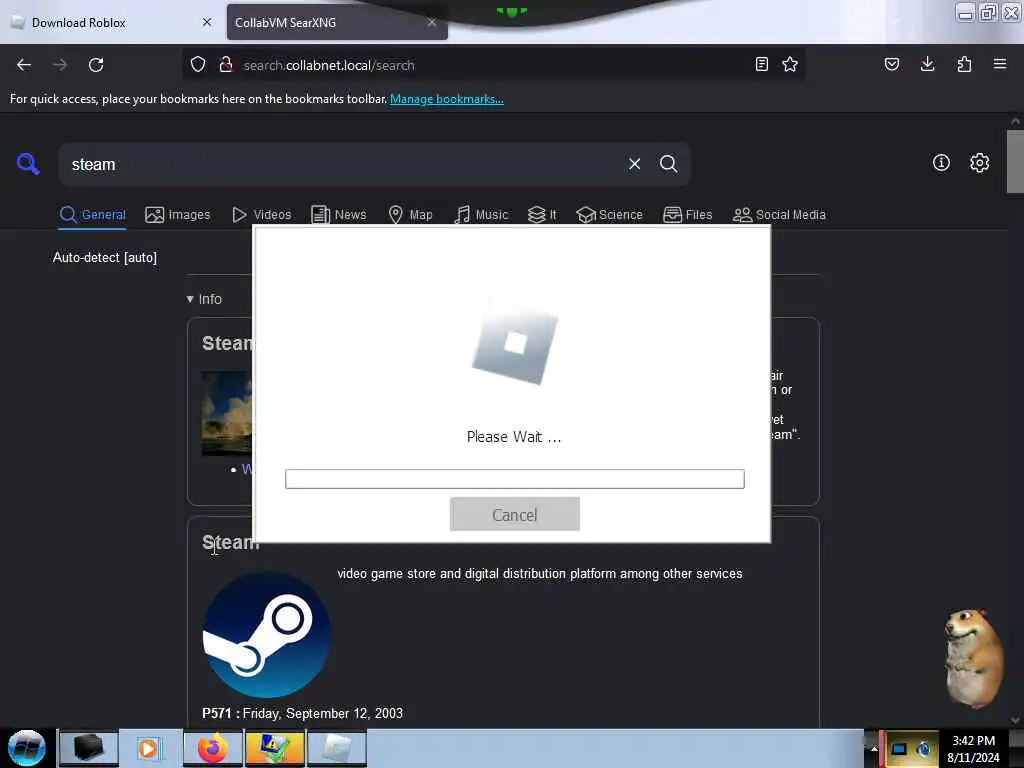
Task: Click the Roblox installer progress bar
Action: 515,479
